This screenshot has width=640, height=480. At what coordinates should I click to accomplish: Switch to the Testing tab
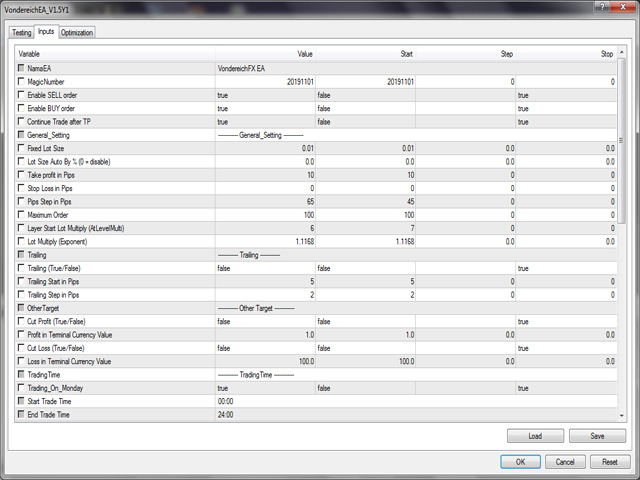pyautogui.click(x=21, y=33)
